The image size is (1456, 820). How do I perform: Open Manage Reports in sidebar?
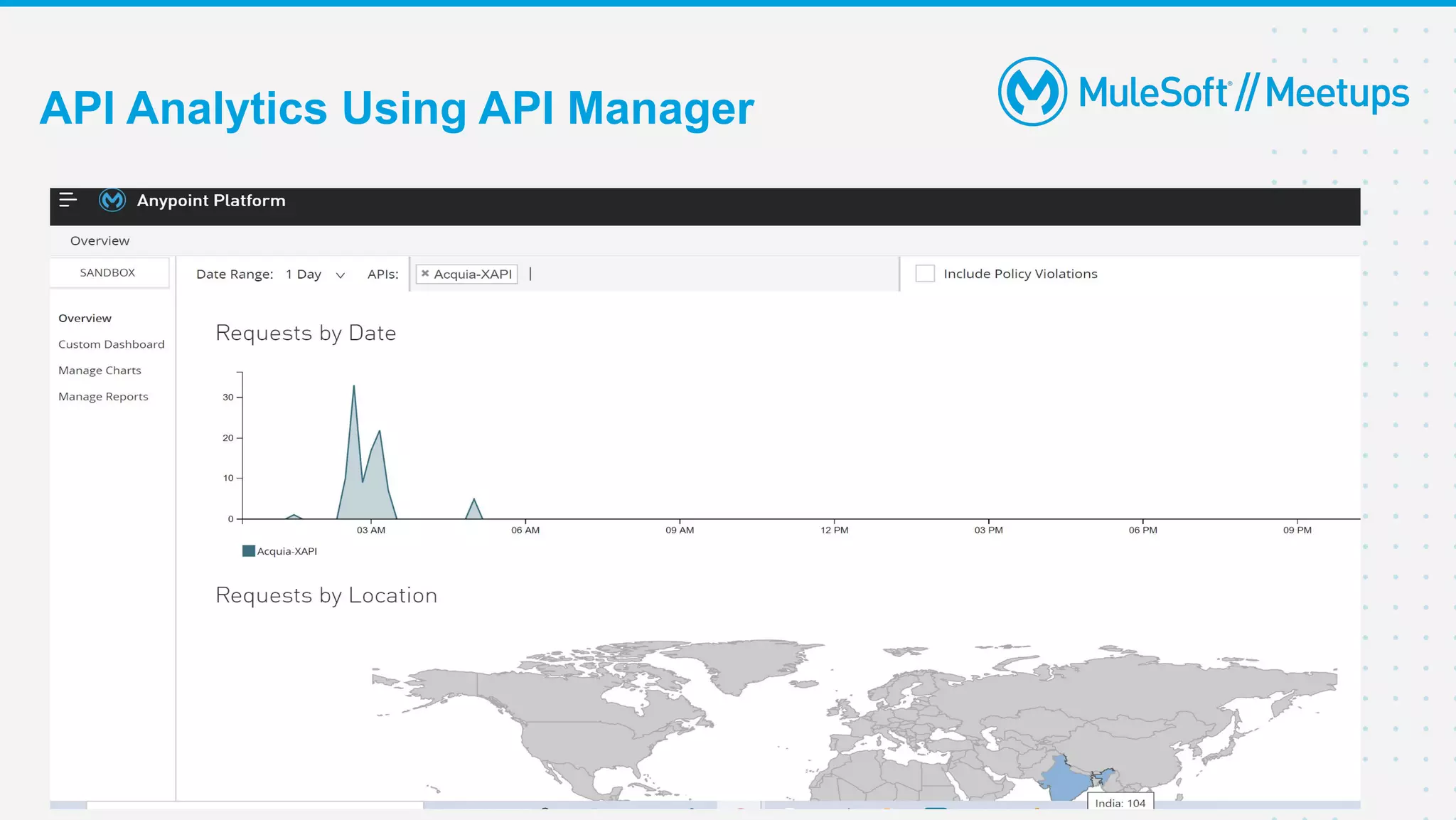click(103, 397)
